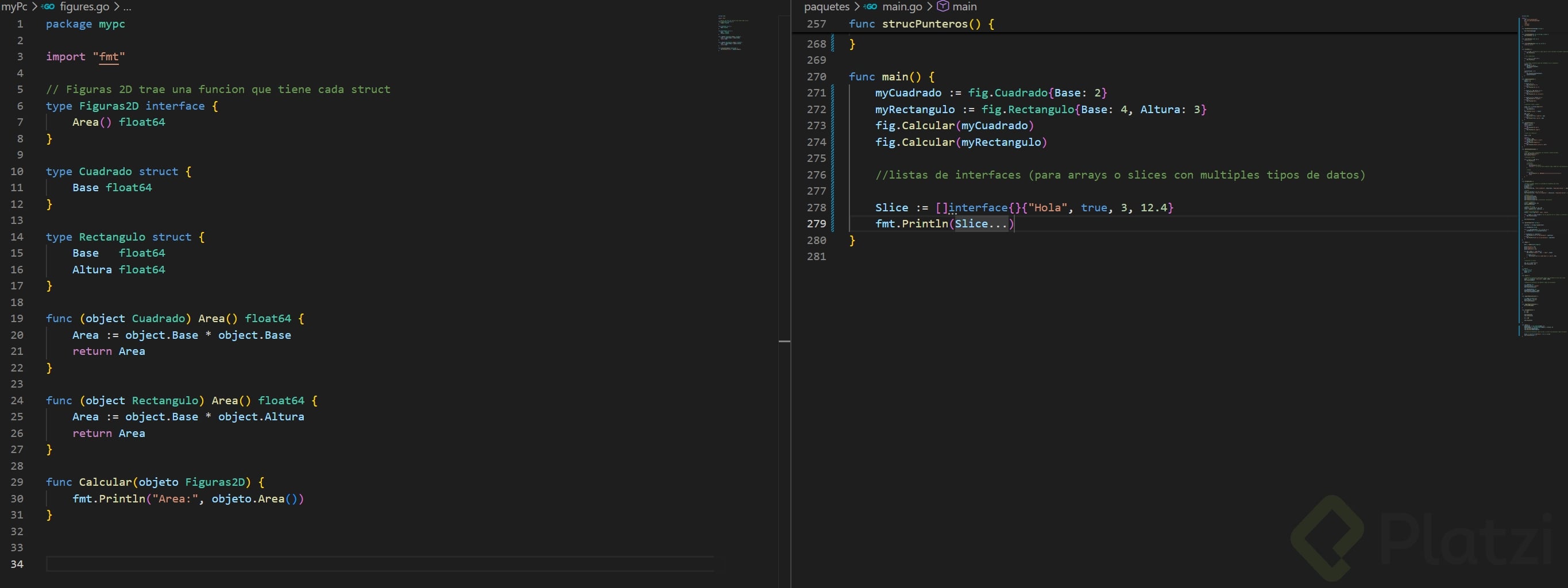1568x588 pixels.
Task: Click line number 1 in figures.go gutter
Action: pos(20,24)
